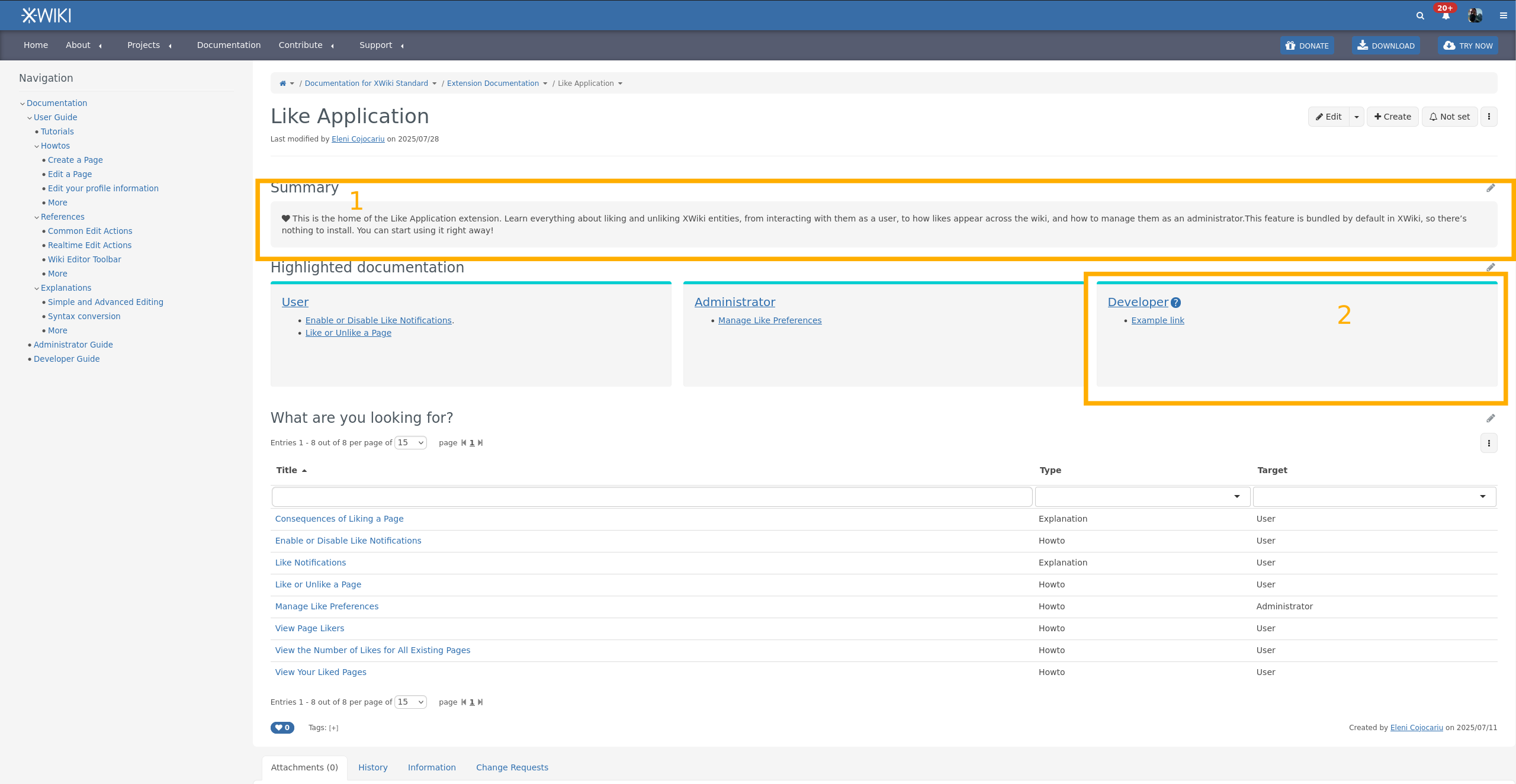The image size is (1516, 784).
Task: Switch to the Change Requests tab
Action: pyautogui.click(x=512, y=767)
